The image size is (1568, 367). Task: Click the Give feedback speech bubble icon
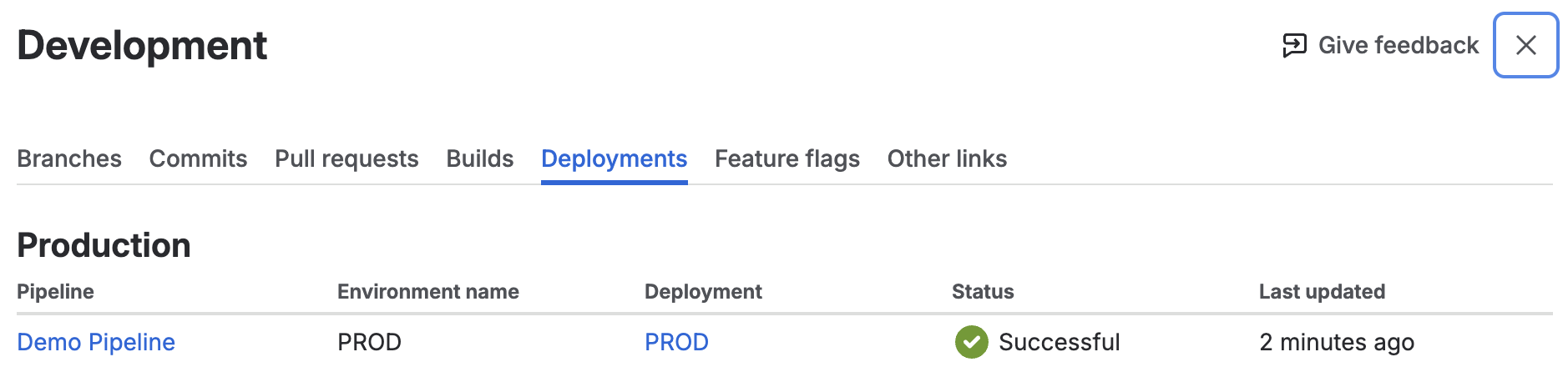(1294, 45)
